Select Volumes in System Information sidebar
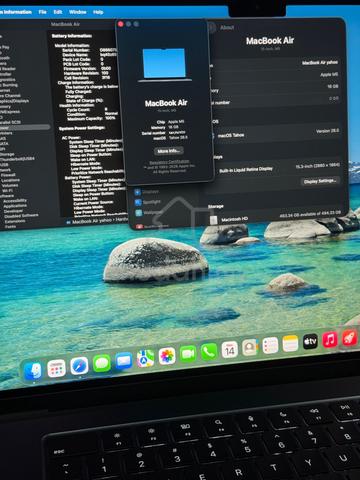The width and height of the screenshot is (360, 480). point(10,185)
